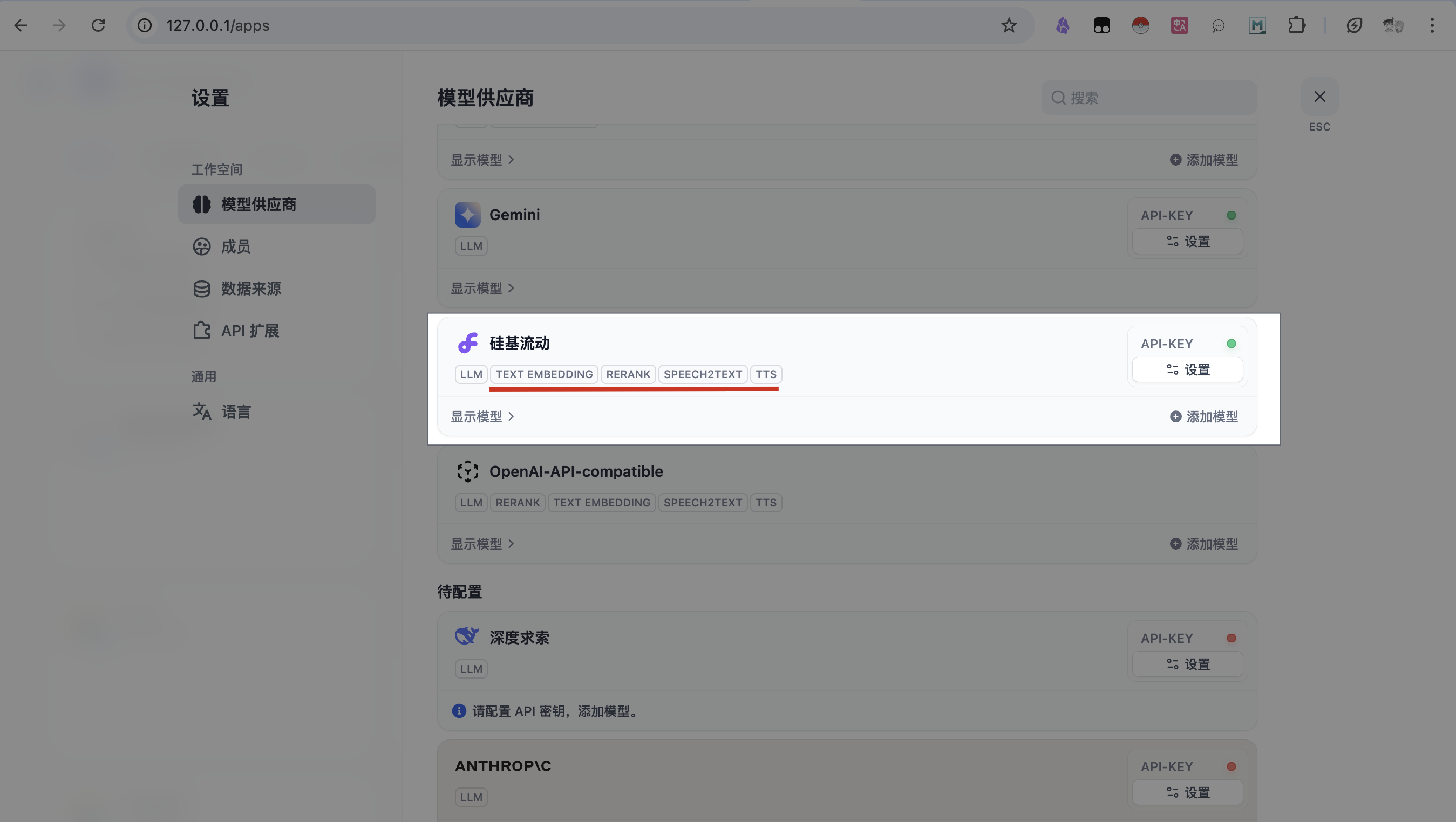Expand 显示模型 above the Gemini card
1456x822 pixels.
coord(482,160)
